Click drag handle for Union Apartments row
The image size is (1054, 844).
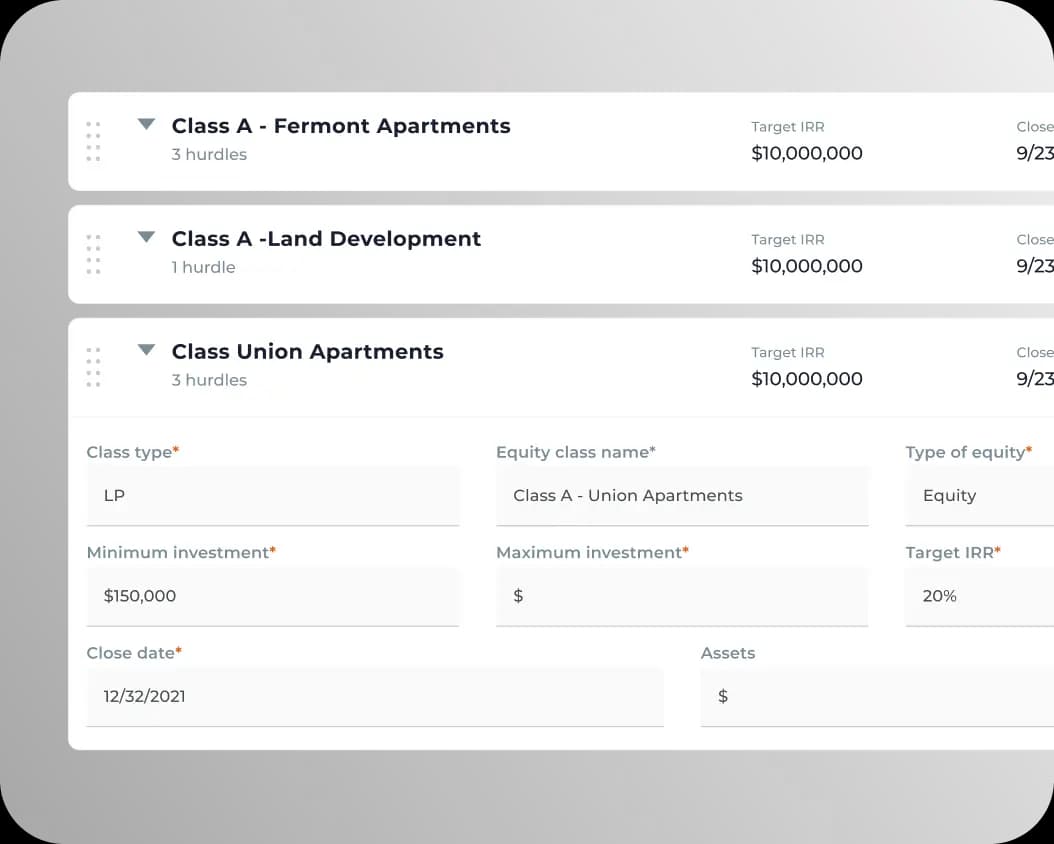coord(93,367)
